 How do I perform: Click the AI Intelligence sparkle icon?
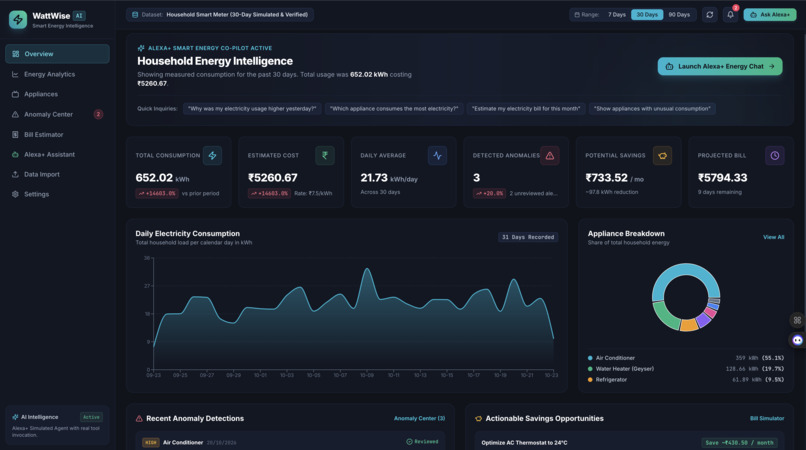click(15, 417)
